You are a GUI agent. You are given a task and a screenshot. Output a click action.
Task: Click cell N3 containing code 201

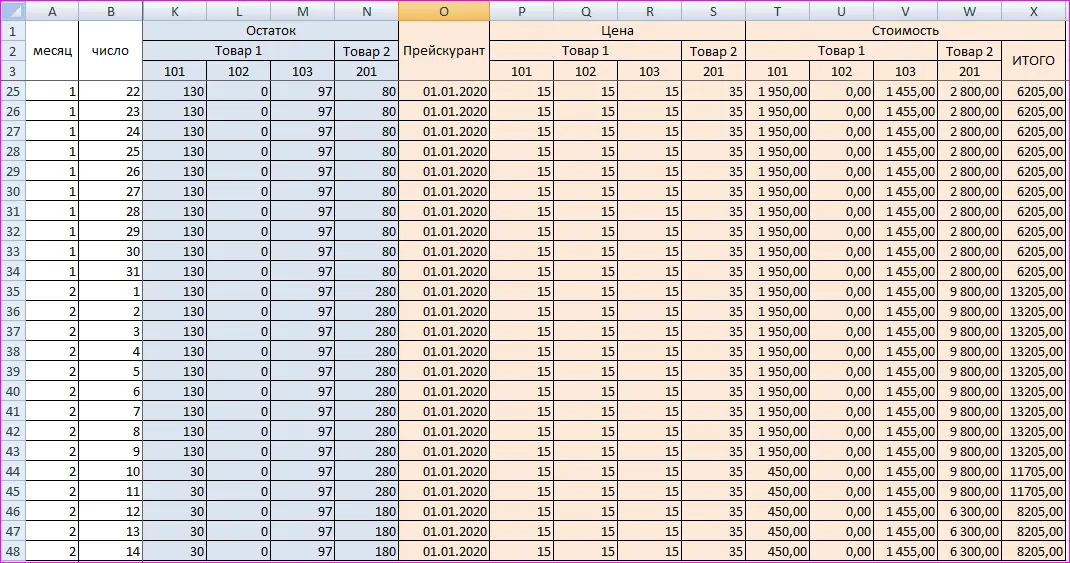point(366,71)
